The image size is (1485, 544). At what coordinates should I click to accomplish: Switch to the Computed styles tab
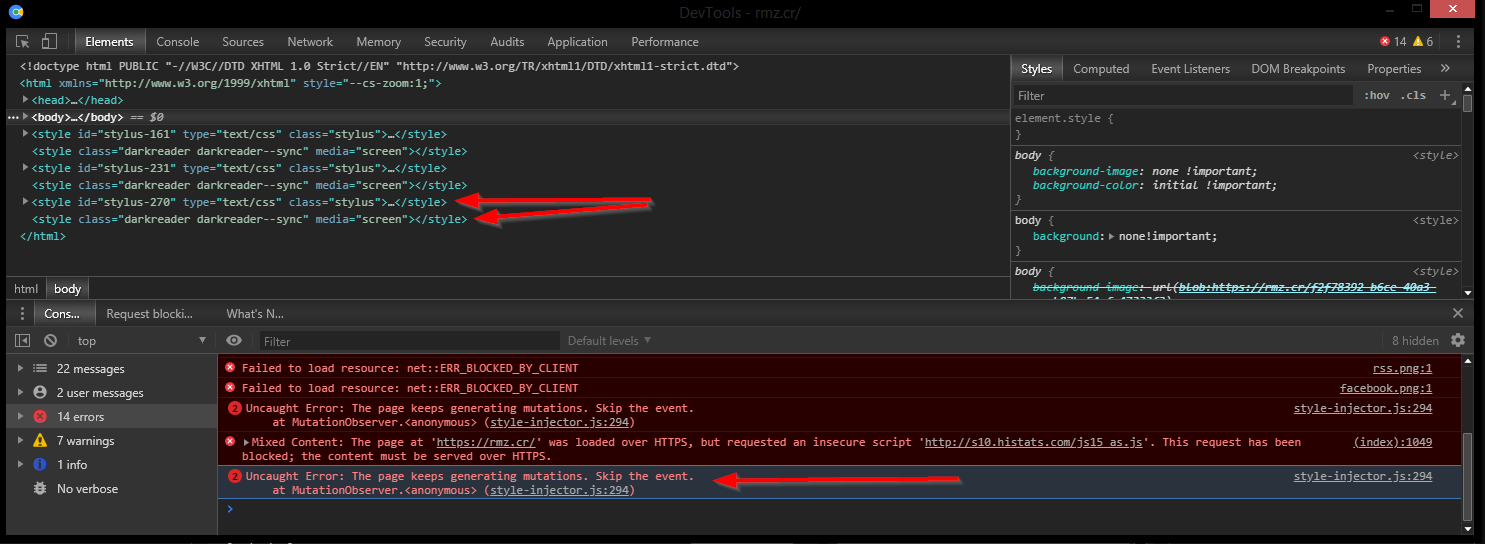coord(1101,68)
